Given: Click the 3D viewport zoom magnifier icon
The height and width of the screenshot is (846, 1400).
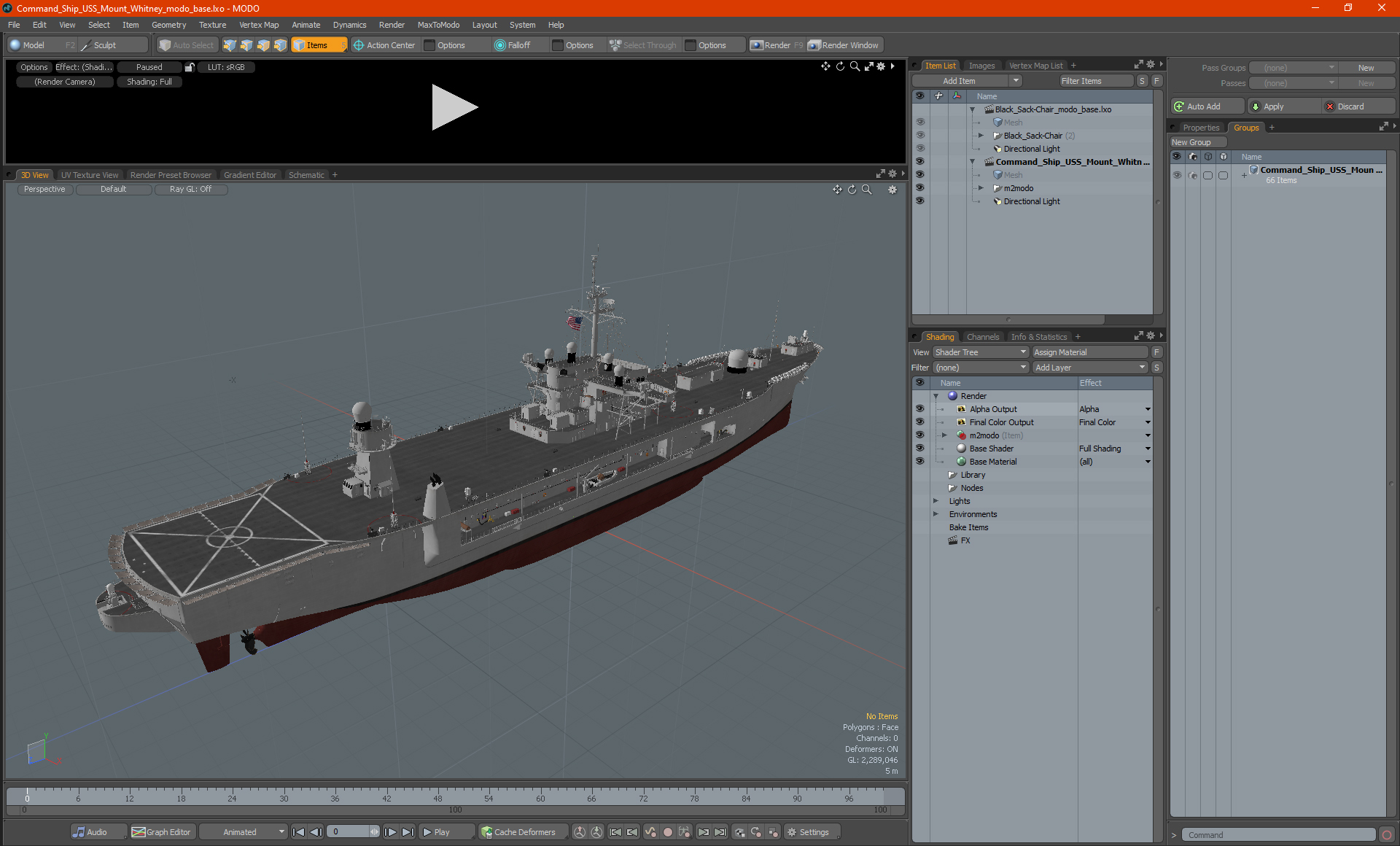Looking at the screenshot, I should (867, 190).
